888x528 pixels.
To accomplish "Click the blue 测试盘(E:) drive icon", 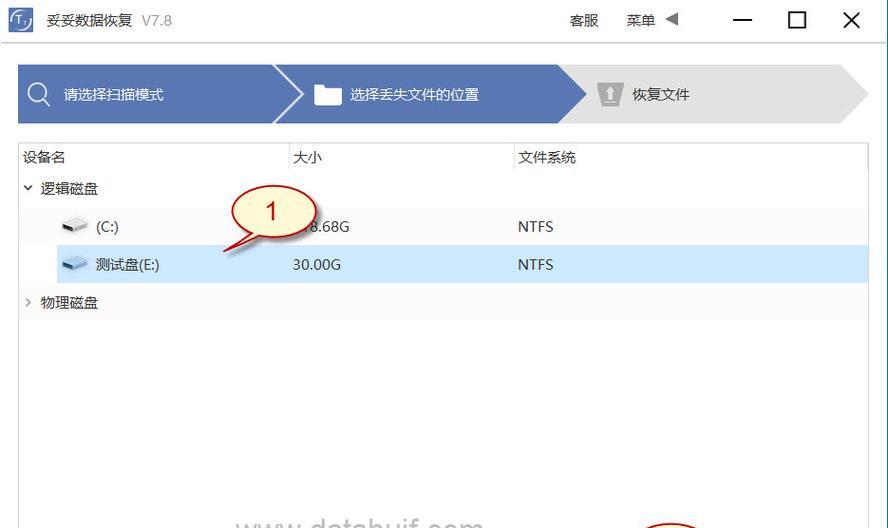I will [x=74, y=264].
